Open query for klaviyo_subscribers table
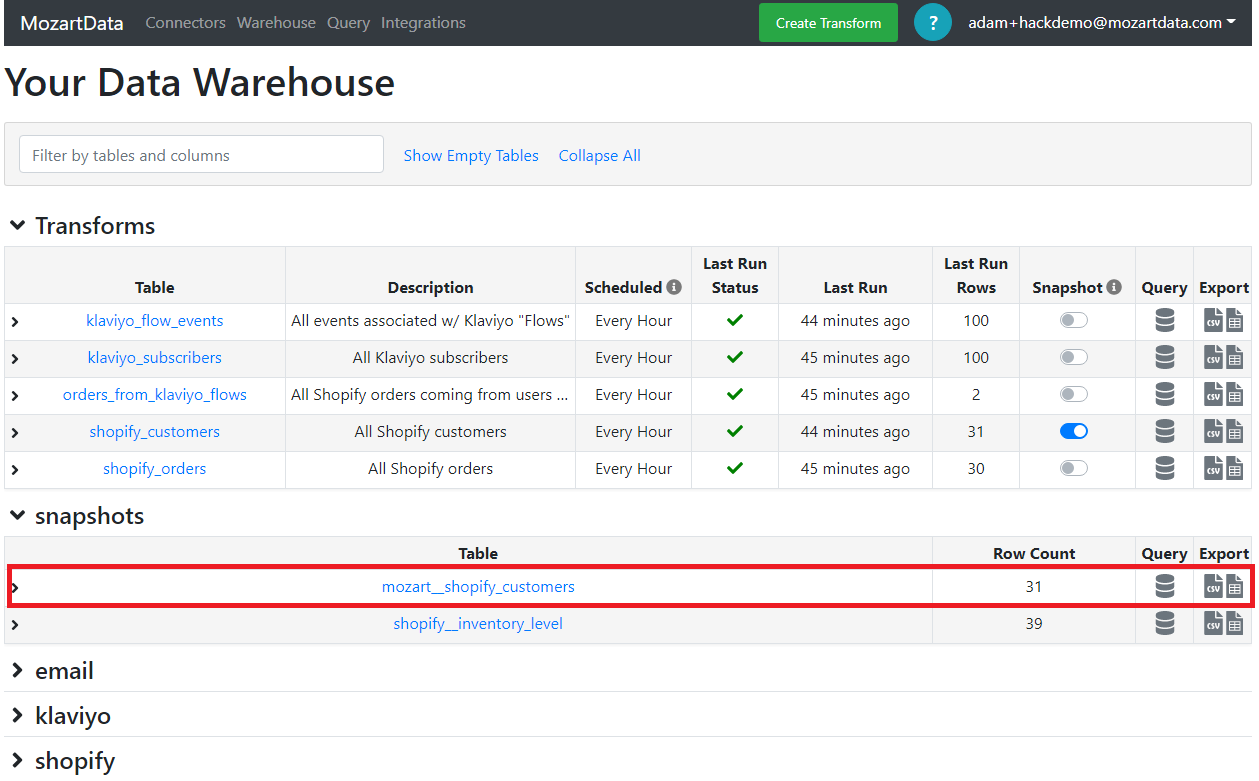This screenshot has height=781, width=1259. click(x=1164, y=358)
